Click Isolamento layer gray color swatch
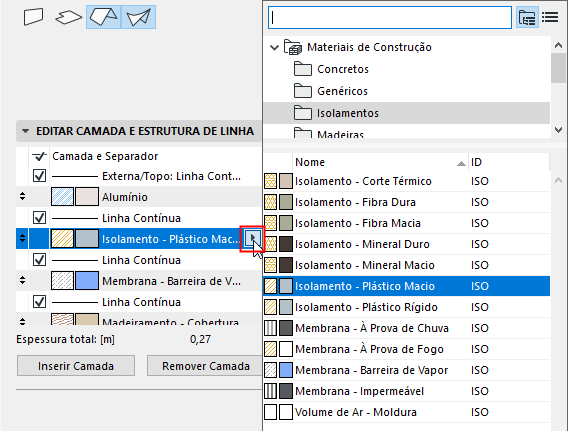The image size is (568, 431). [87, 239]
